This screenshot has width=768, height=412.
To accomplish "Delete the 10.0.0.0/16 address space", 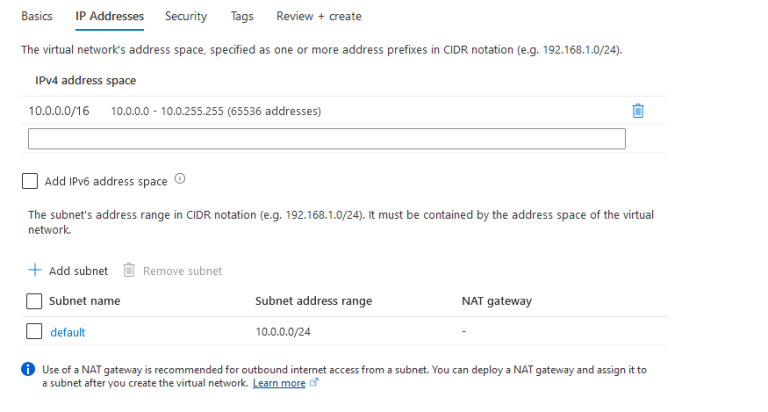I will [x=638, y=110].
